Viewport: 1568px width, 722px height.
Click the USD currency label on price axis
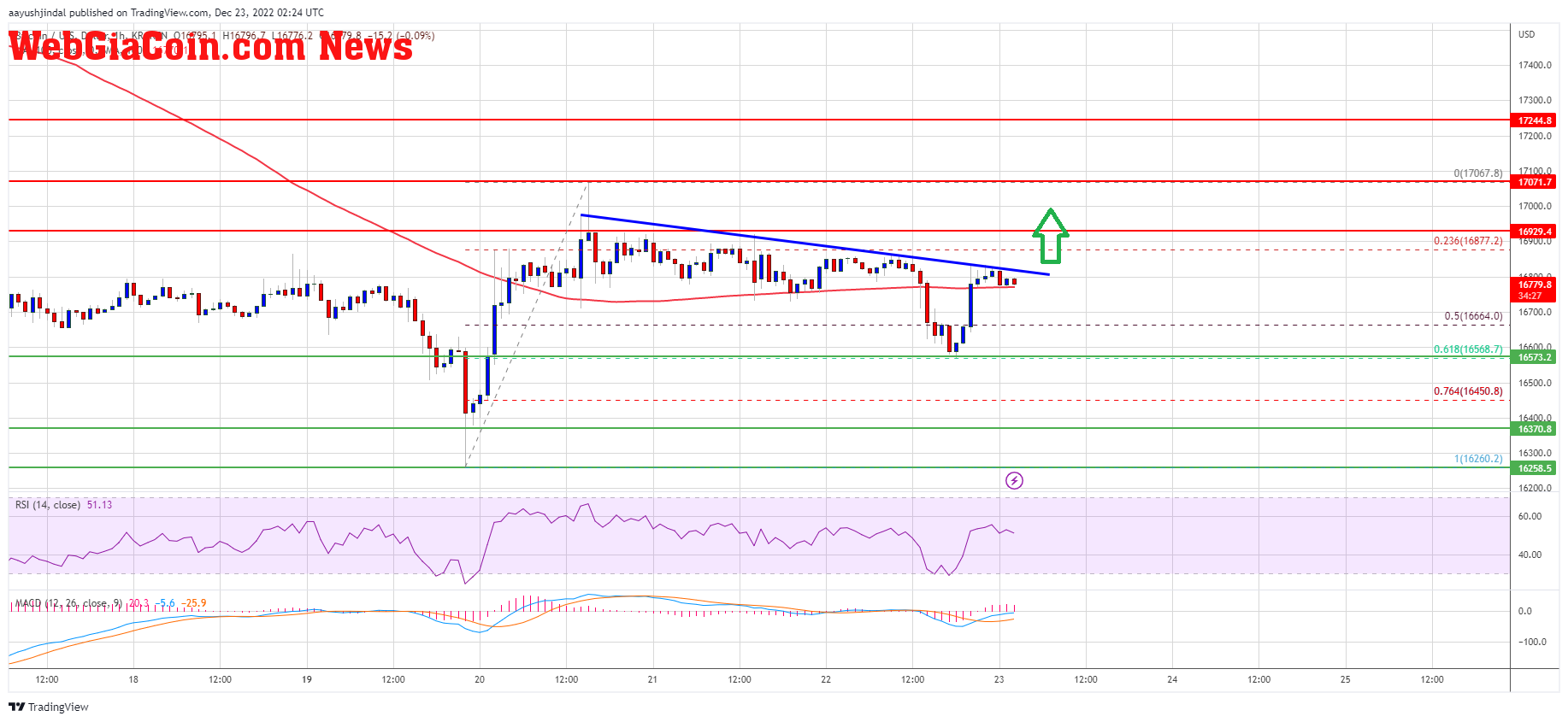click(x=1526, y=34)
